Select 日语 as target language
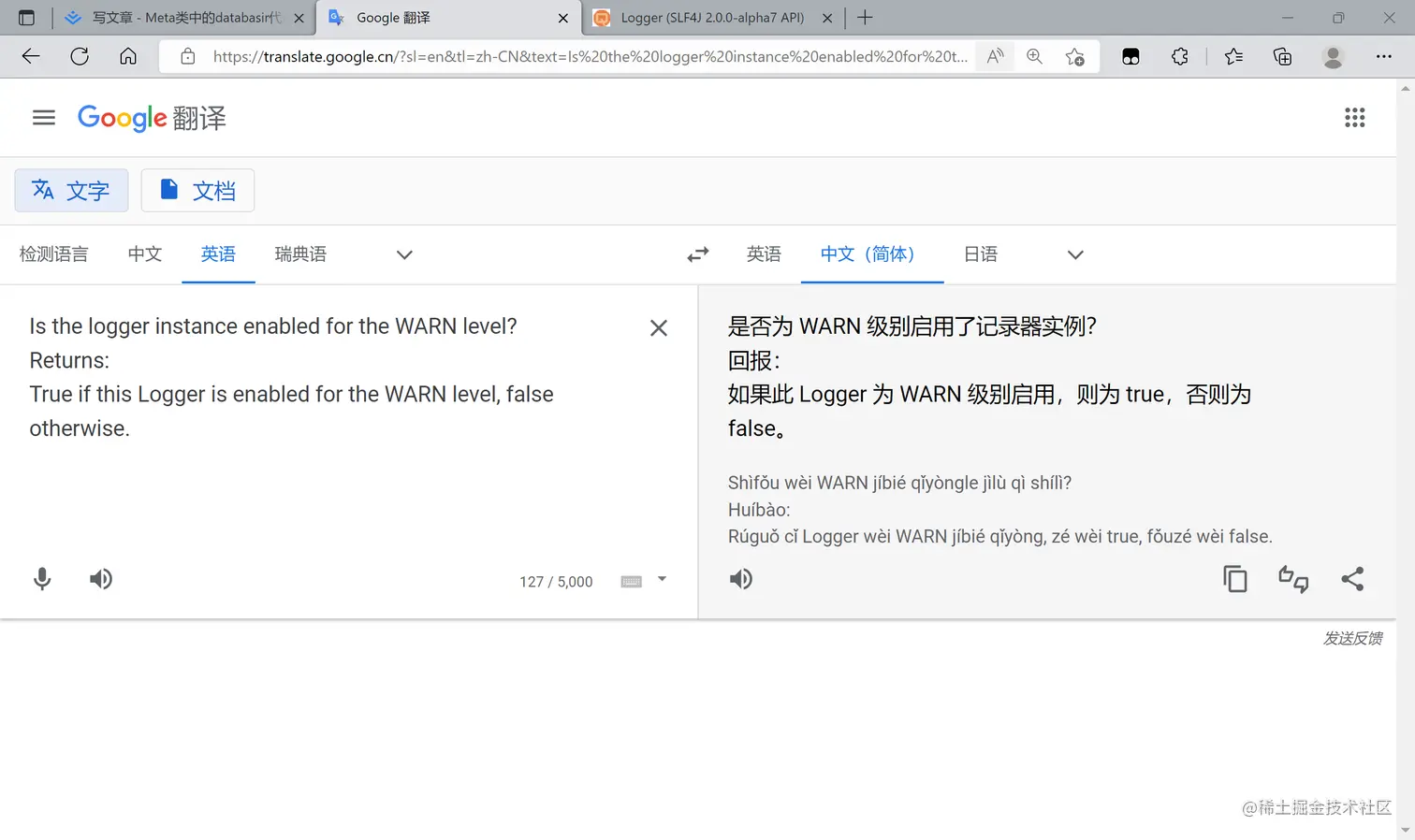 coord(981,254)
